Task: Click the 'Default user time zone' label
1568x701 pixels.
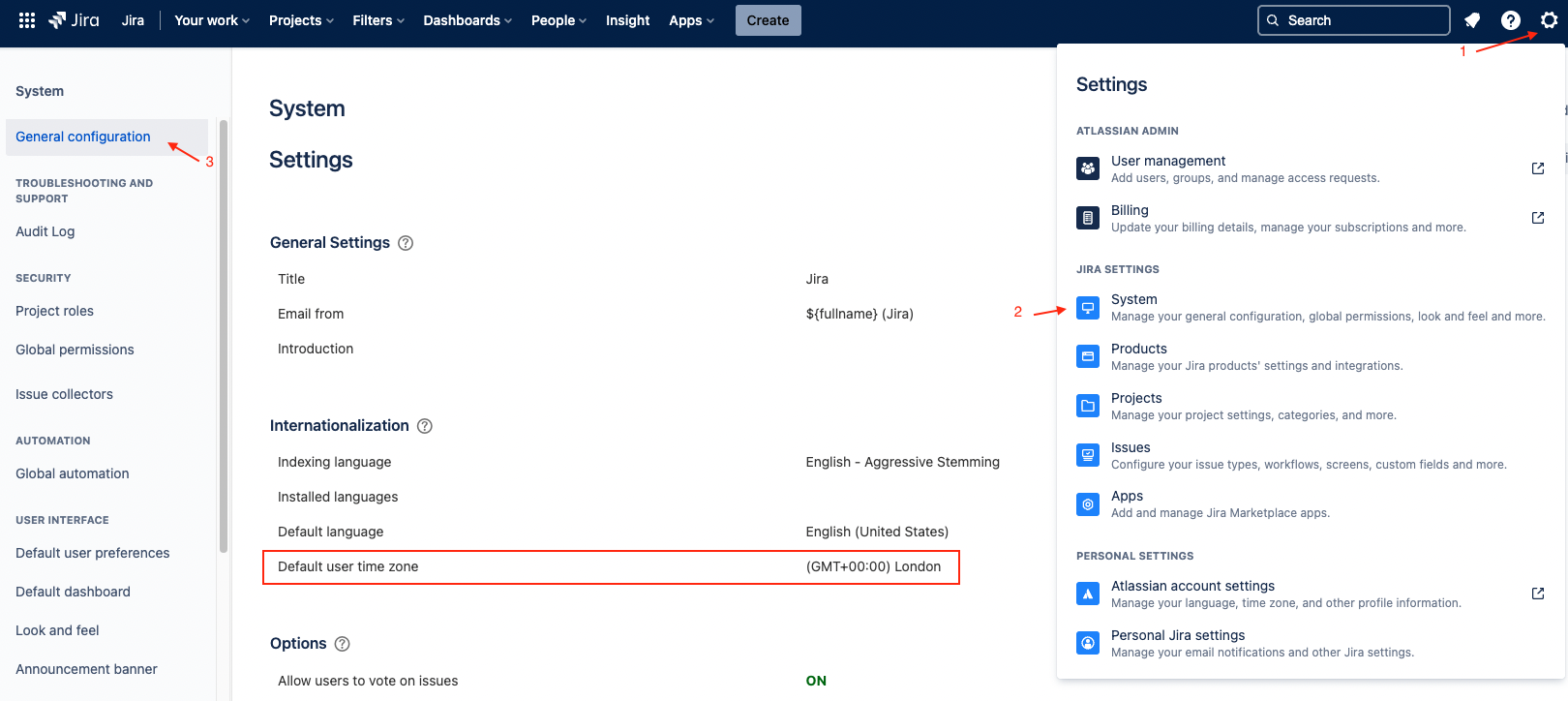Action: 348,566
